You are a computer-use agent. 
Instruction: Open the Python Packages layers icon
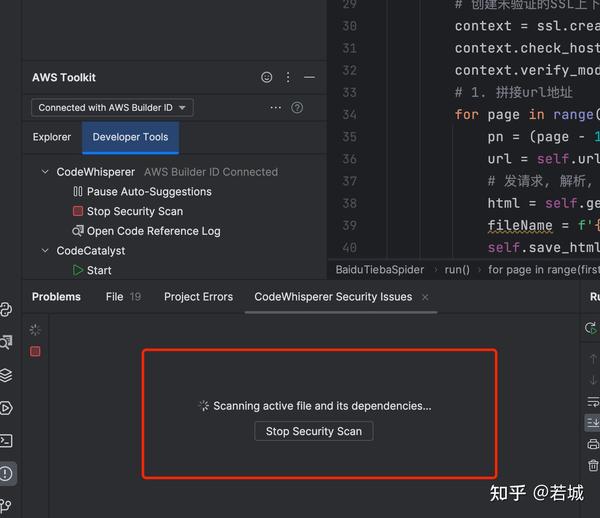[6, 375]
